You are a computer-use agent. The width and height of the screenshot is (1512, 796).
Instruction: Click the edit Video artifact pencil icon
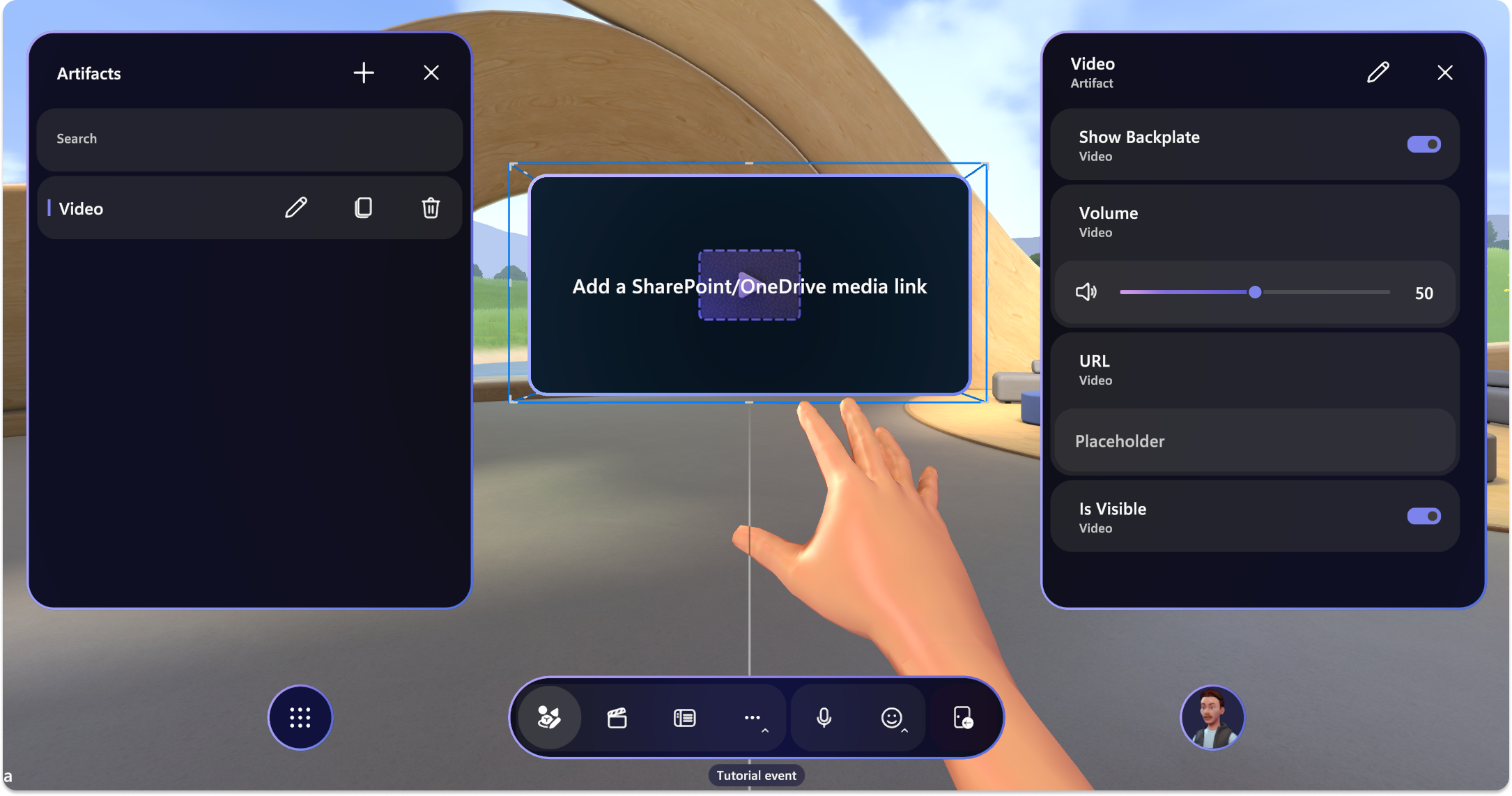click(296, 208)
